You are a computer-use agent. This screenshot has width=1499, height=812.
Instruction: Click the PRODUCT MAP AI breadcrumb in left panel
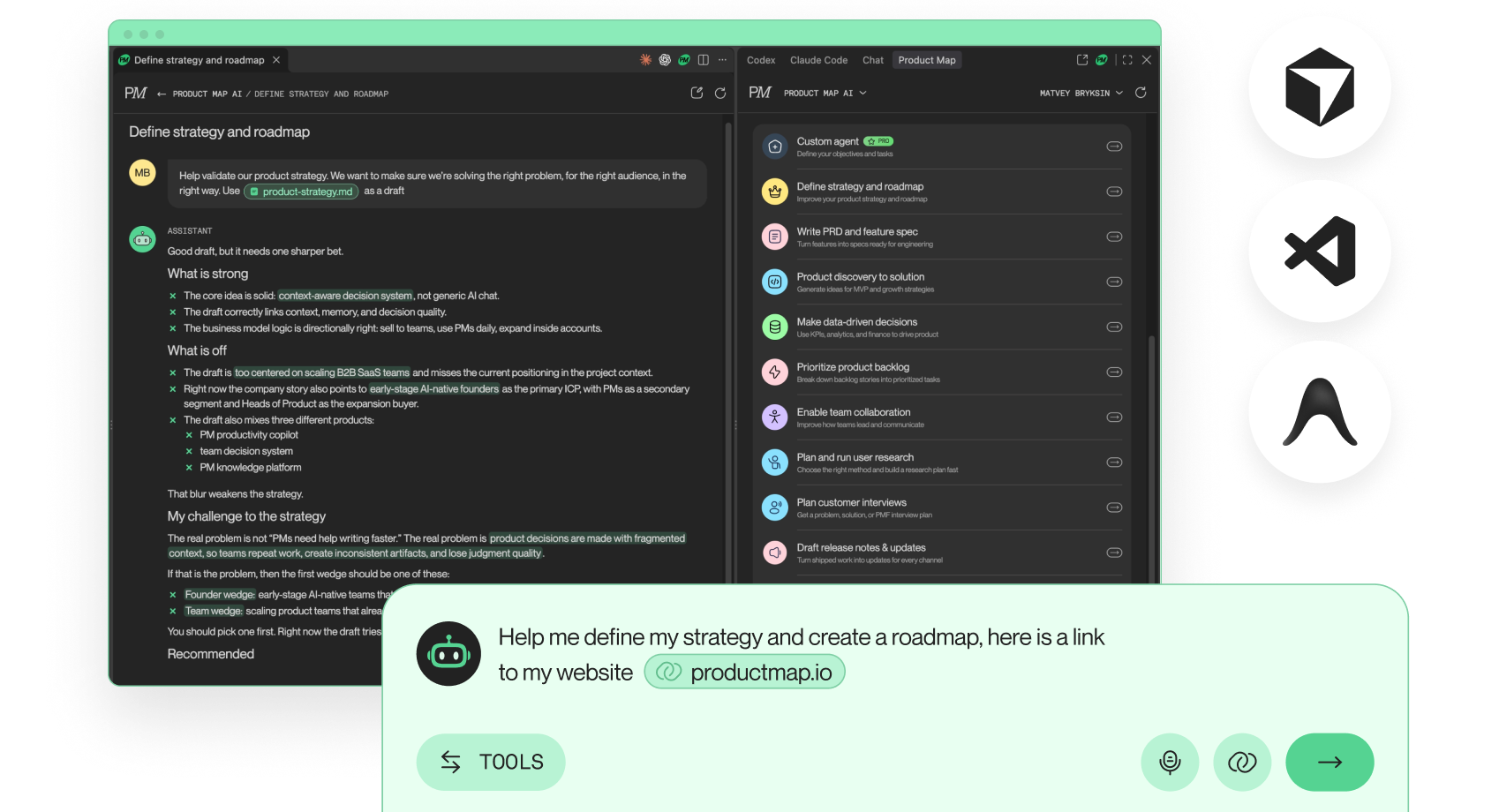pos(207,94)
